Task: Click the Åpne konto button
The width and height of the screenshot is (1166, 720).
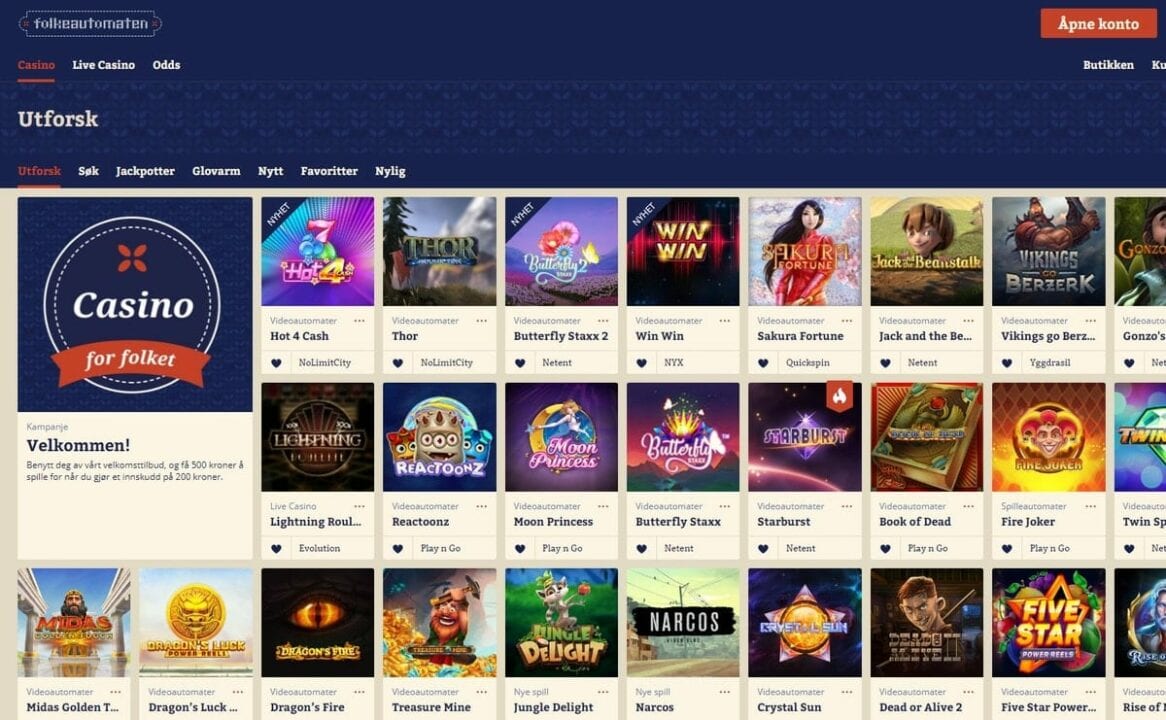Action: 1098,24
